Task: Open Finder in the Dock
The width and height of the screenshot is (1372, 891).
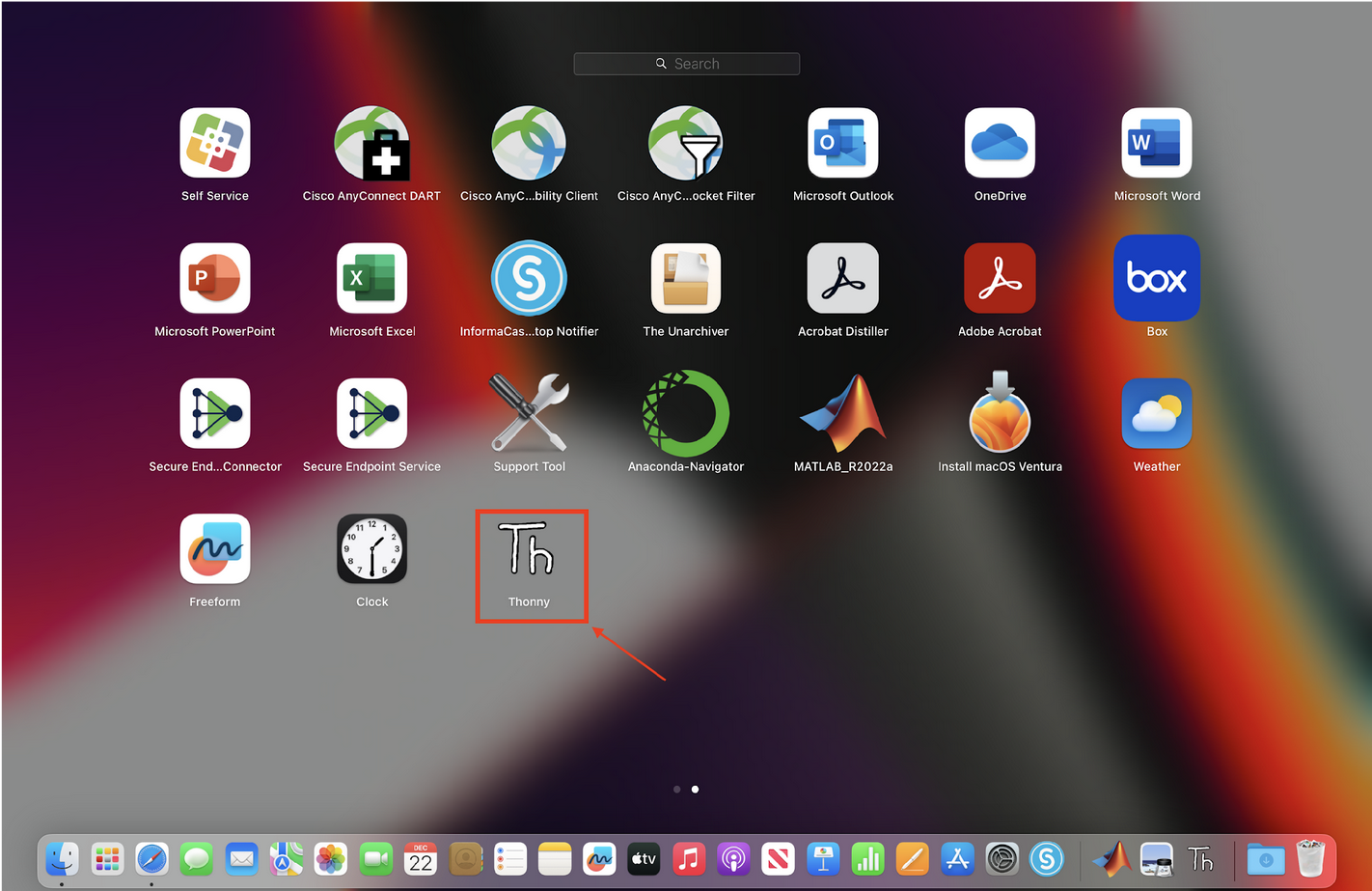Action: 63,858
